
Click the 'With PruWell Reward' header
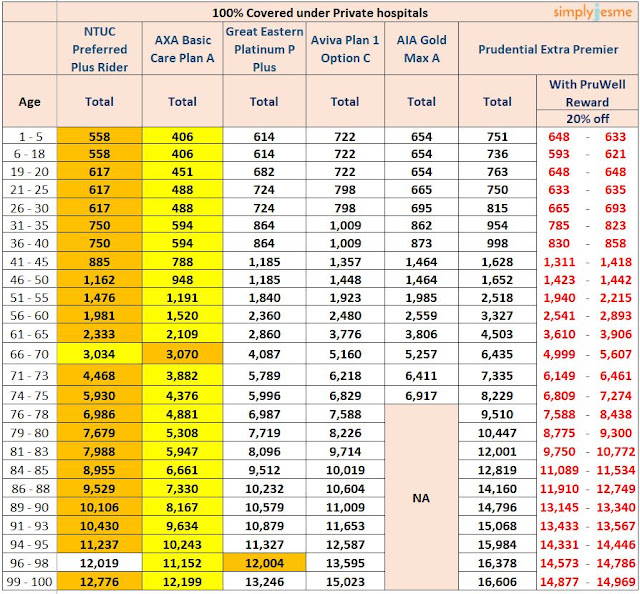[x=587, y=93]
